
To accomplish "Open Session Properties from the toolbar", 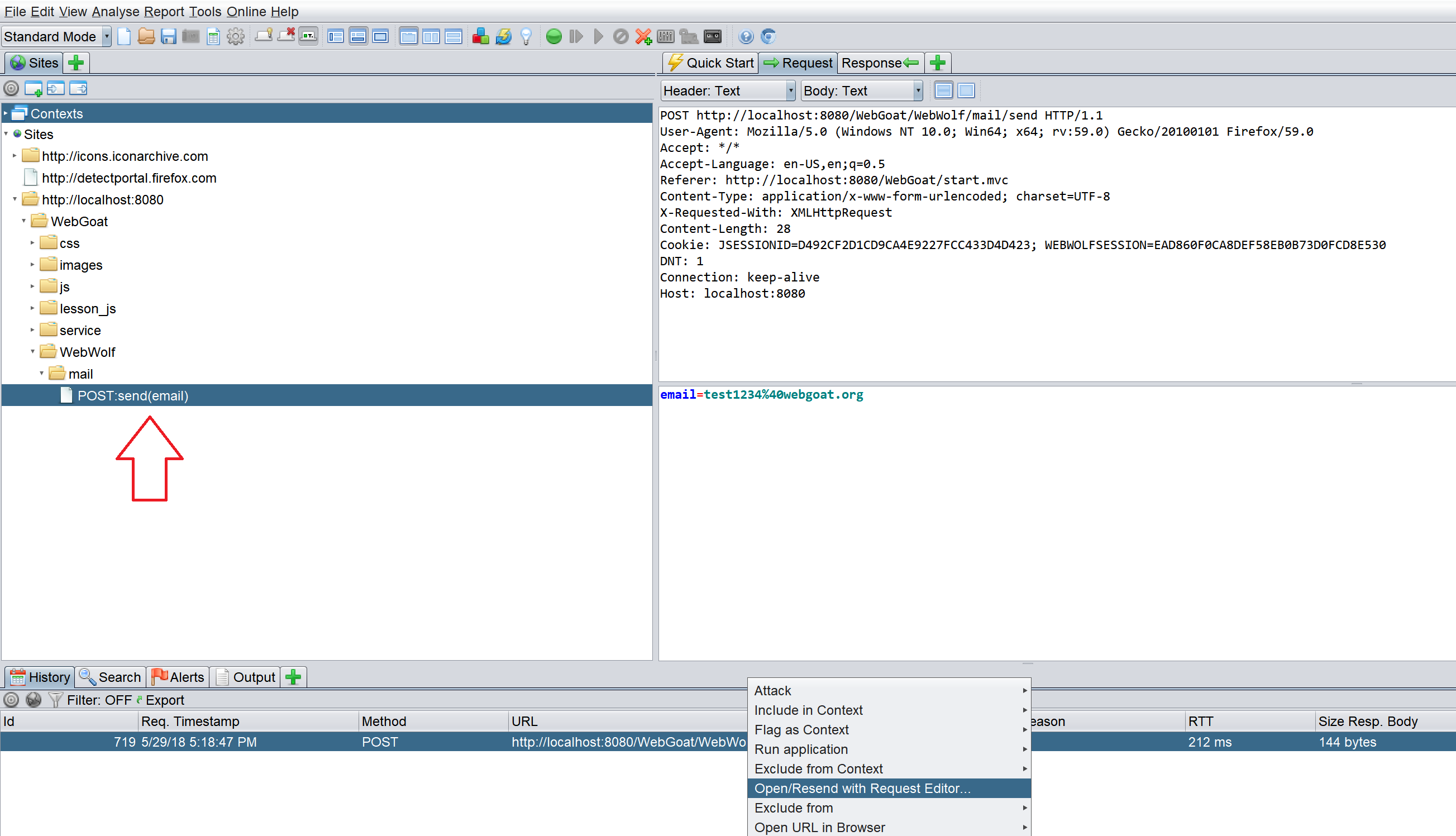I will click(213, 37).
